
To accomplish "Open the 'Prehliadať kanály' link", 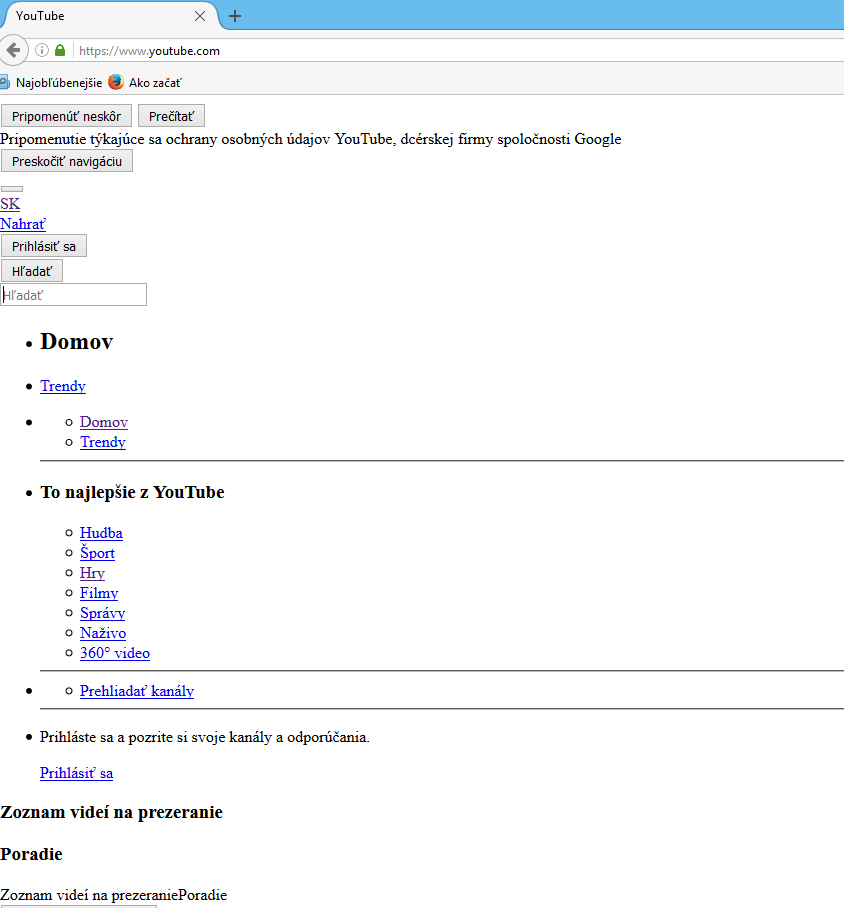I will coord(137,691).
